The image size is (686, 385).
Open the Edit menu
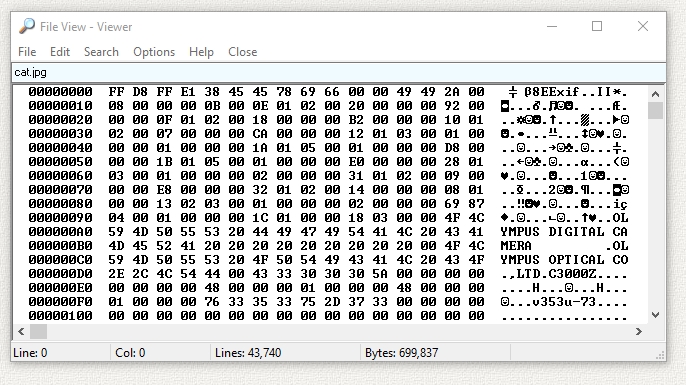(x=60, y=52)
